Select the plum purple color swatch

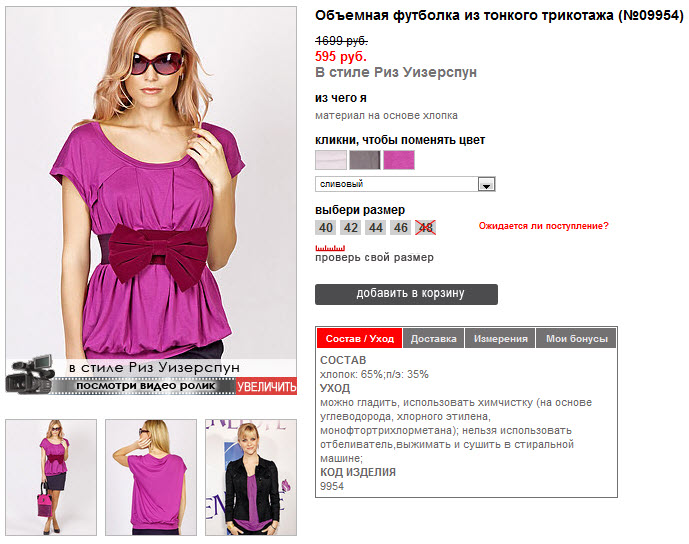(x=399, y=160)
